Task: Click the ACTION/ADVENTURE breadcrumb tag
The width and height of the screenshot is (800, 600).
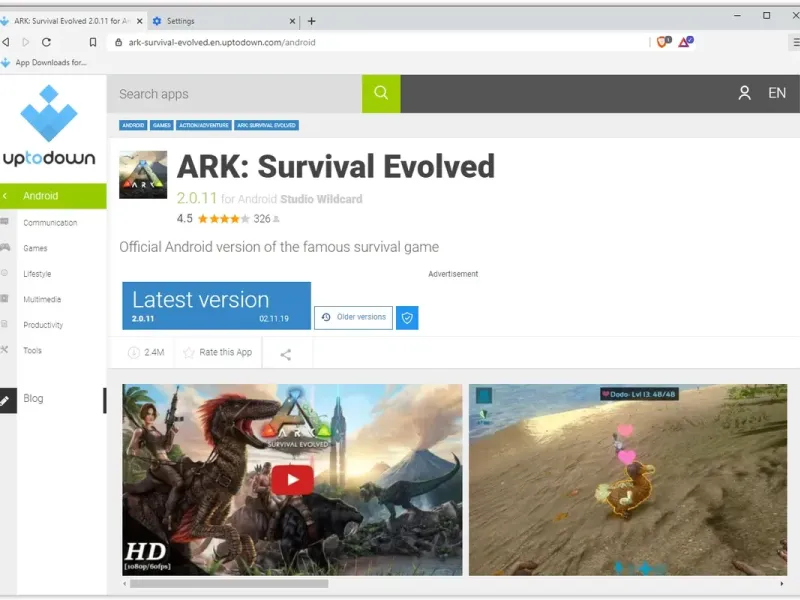Action: pyautogui.click(x=204, y=125)
